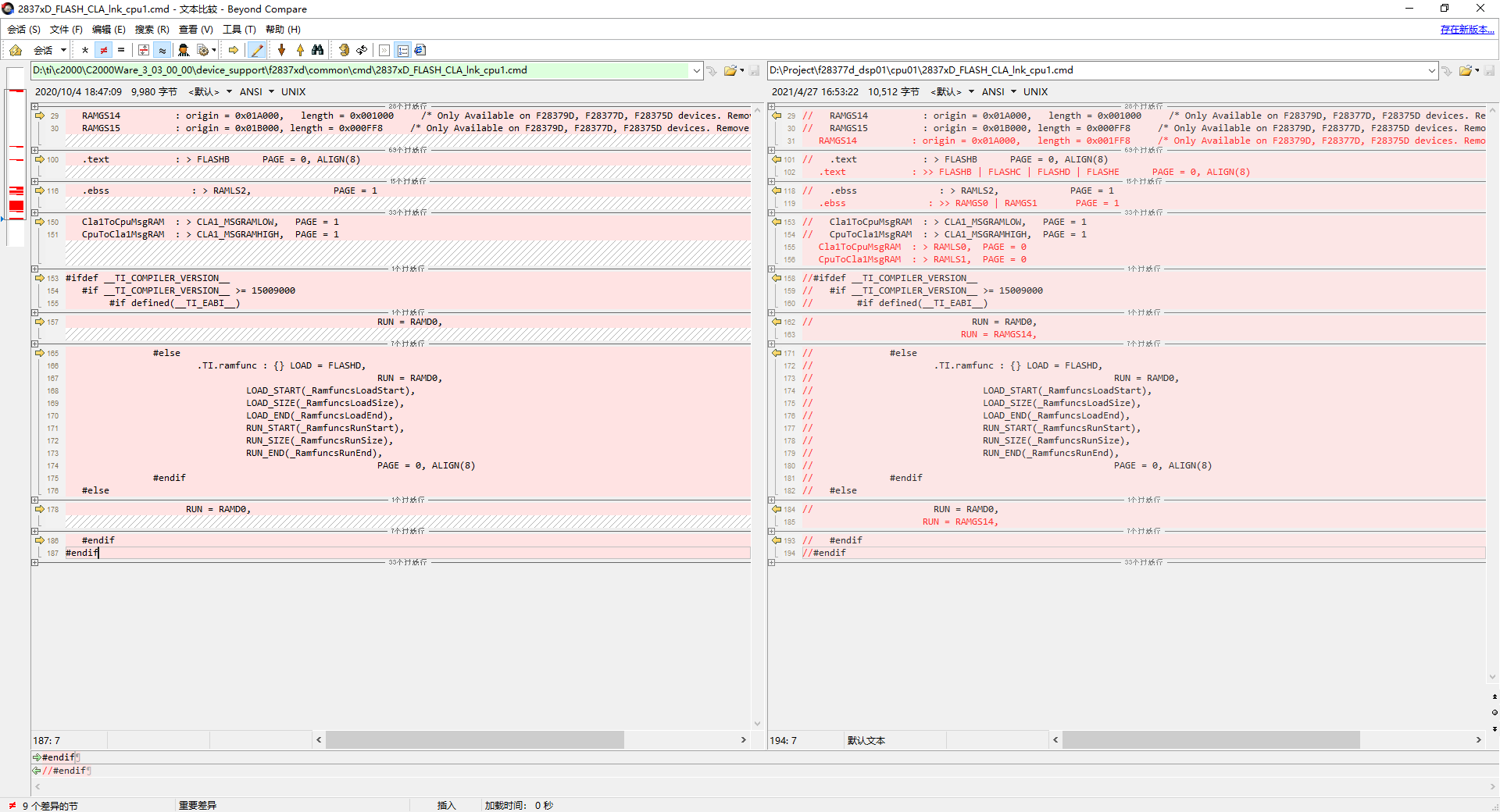Click the Copy to right arrow icon

click(234, 50)
